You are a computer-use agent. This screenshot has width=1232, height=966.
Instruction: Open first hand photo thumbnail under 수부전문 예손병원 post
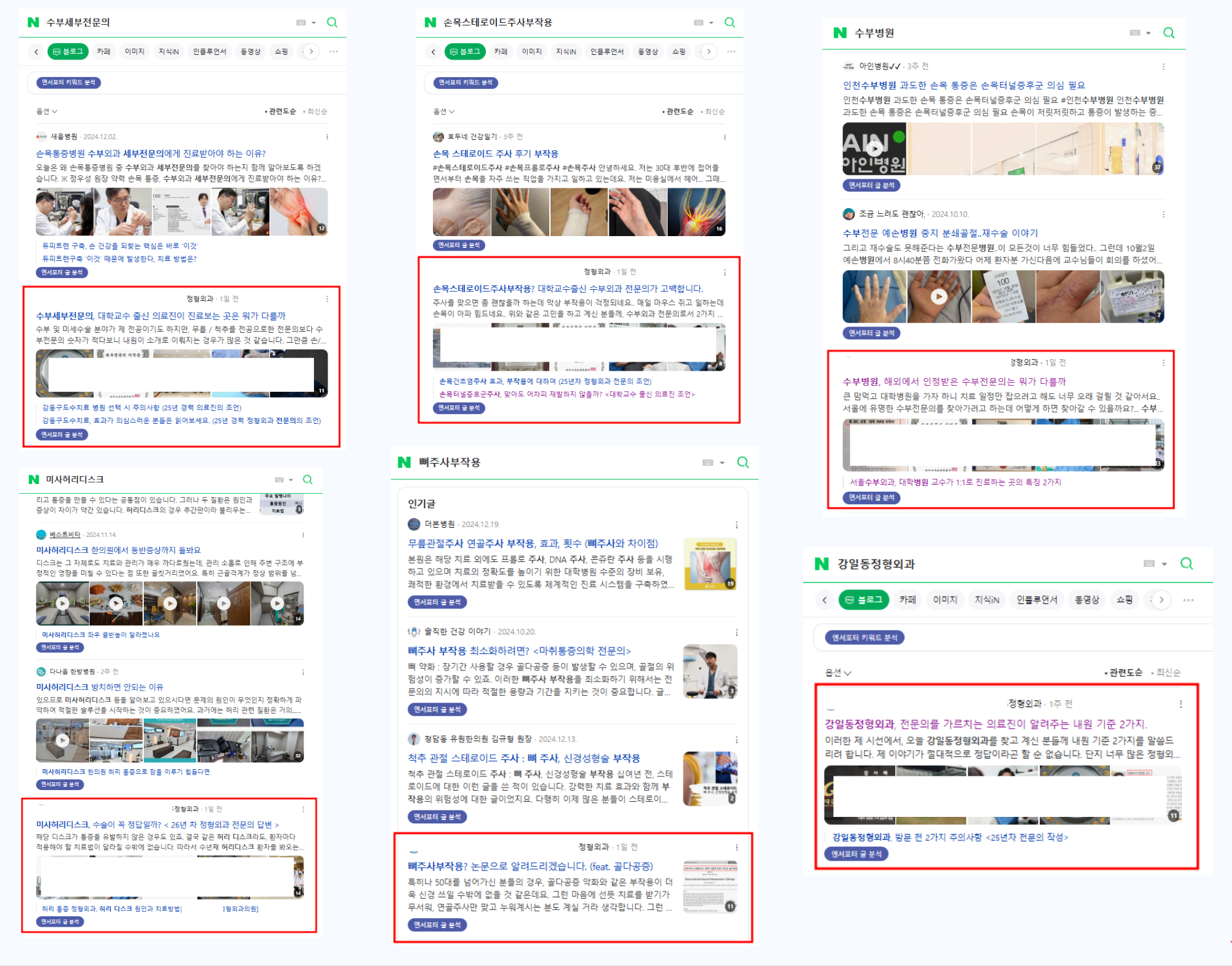coord(874,297)
